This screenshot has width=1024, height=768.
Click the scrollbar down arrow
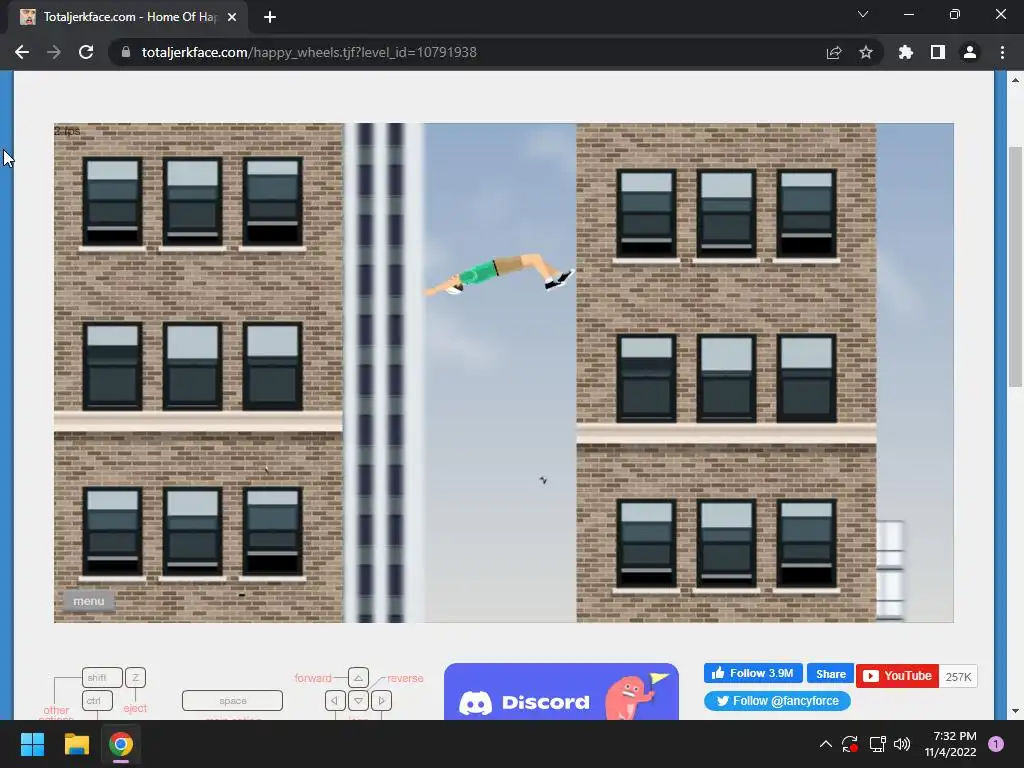1015,711
